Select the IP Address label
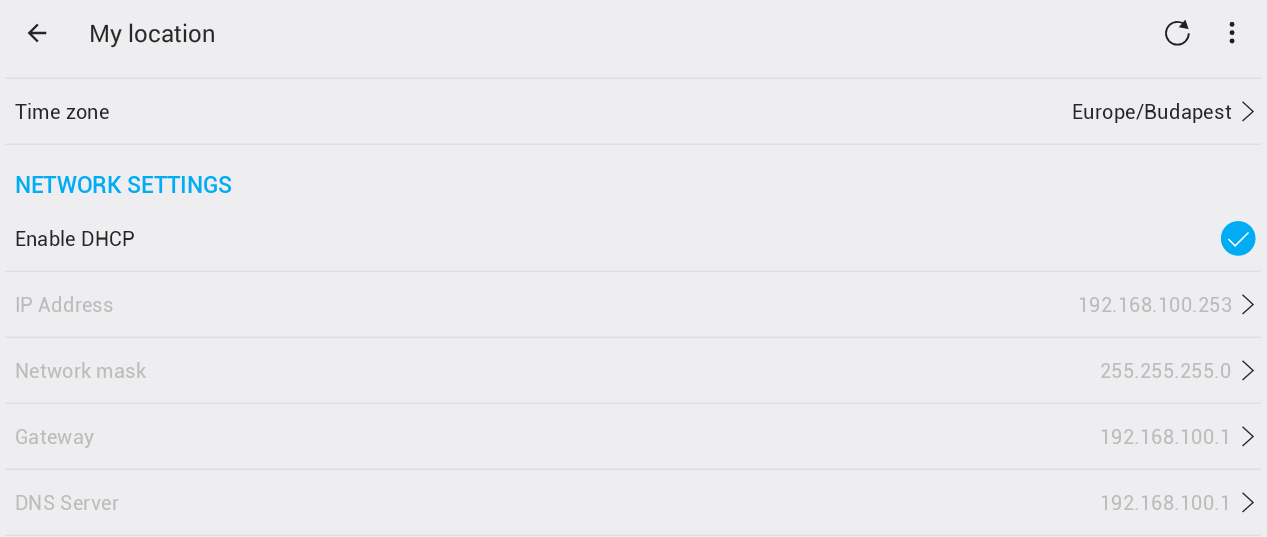Viewport: 1267px width, 537px height. tap(64, 305)
